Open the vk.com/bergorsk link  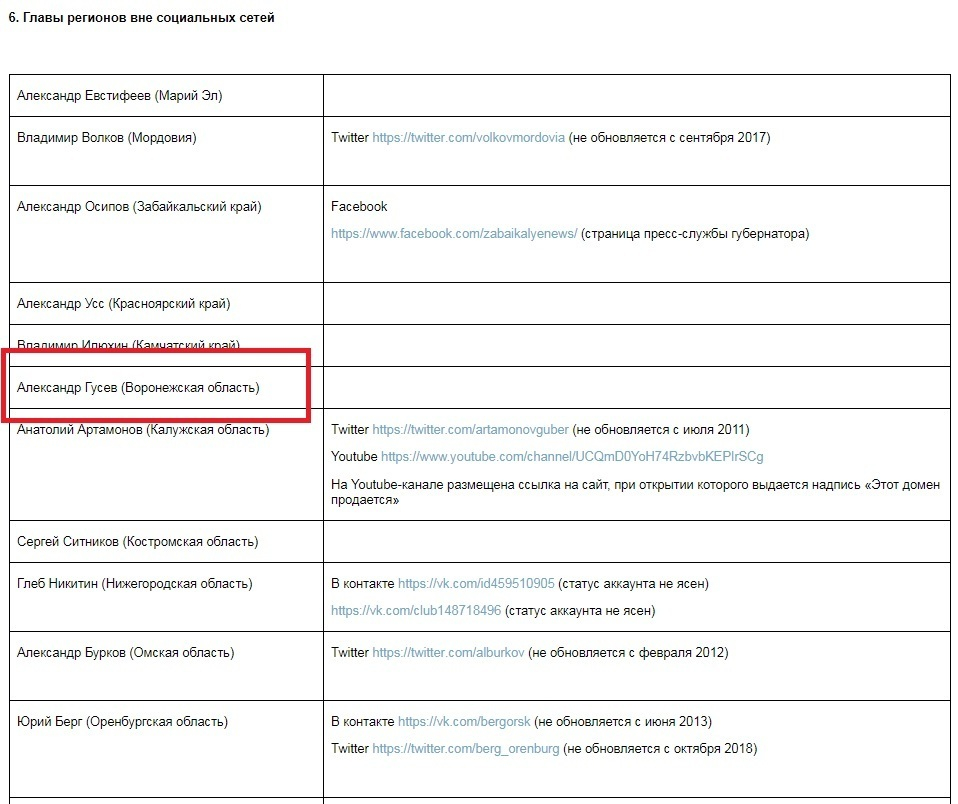[464, 722]
